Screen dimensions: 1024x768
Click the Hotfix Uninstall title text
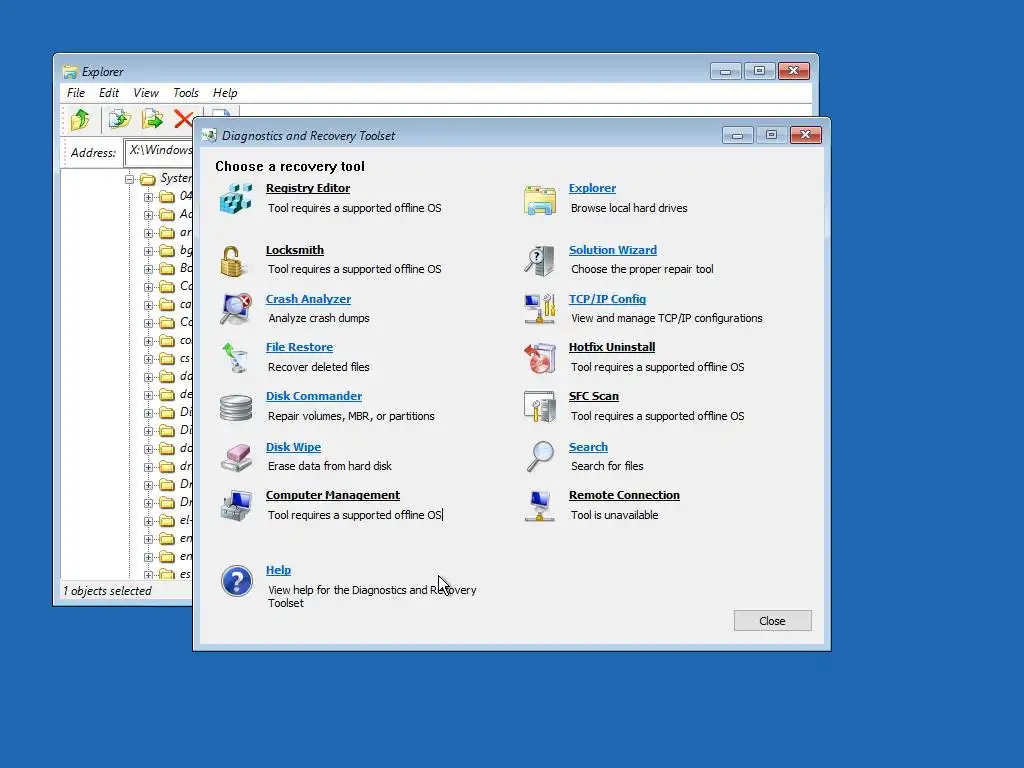point(612,347)
